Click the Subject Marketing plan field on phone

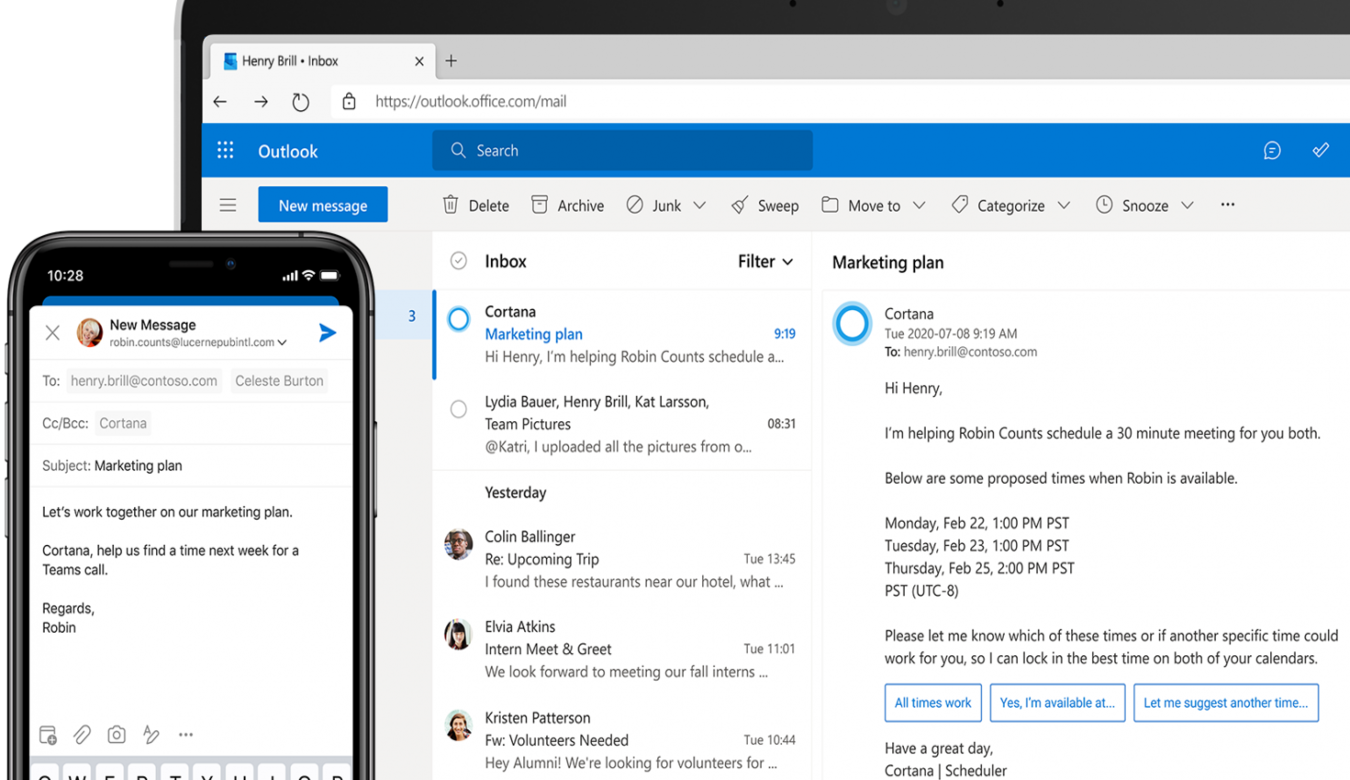(191, 466)
